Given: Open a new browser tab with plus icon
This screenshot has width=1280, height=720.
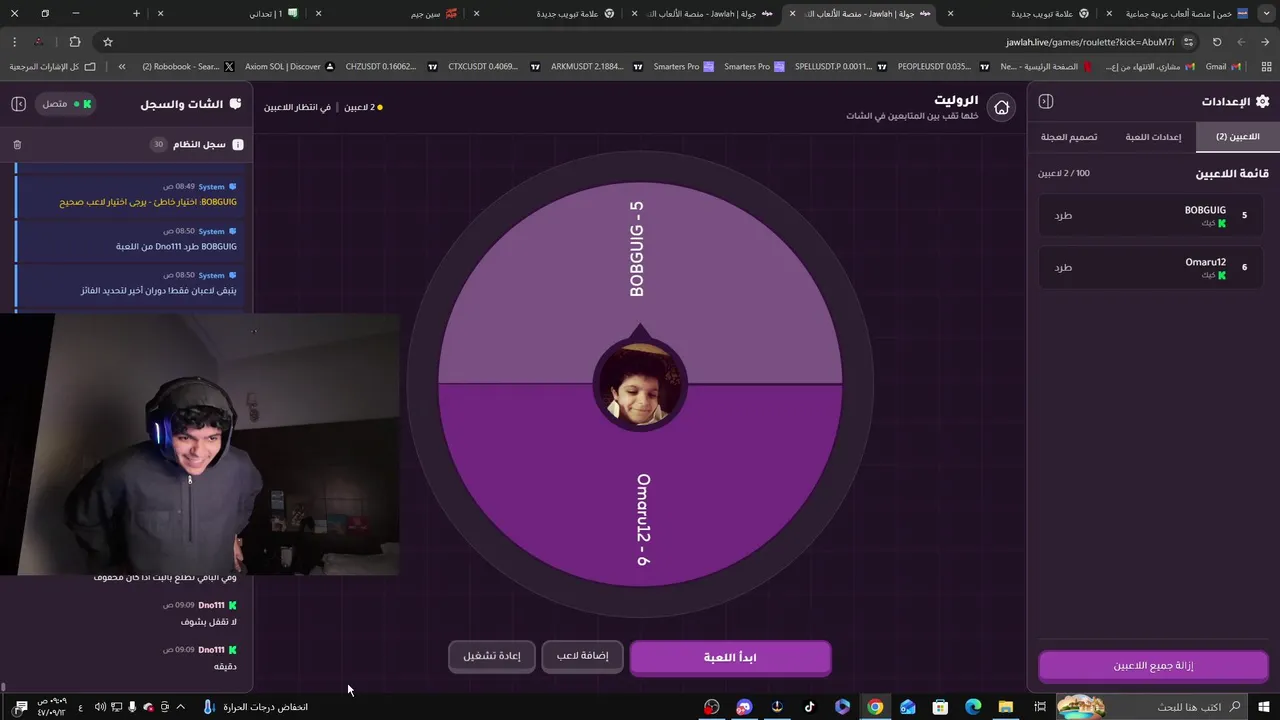Looking at the screenshot, I should point(137,13).
